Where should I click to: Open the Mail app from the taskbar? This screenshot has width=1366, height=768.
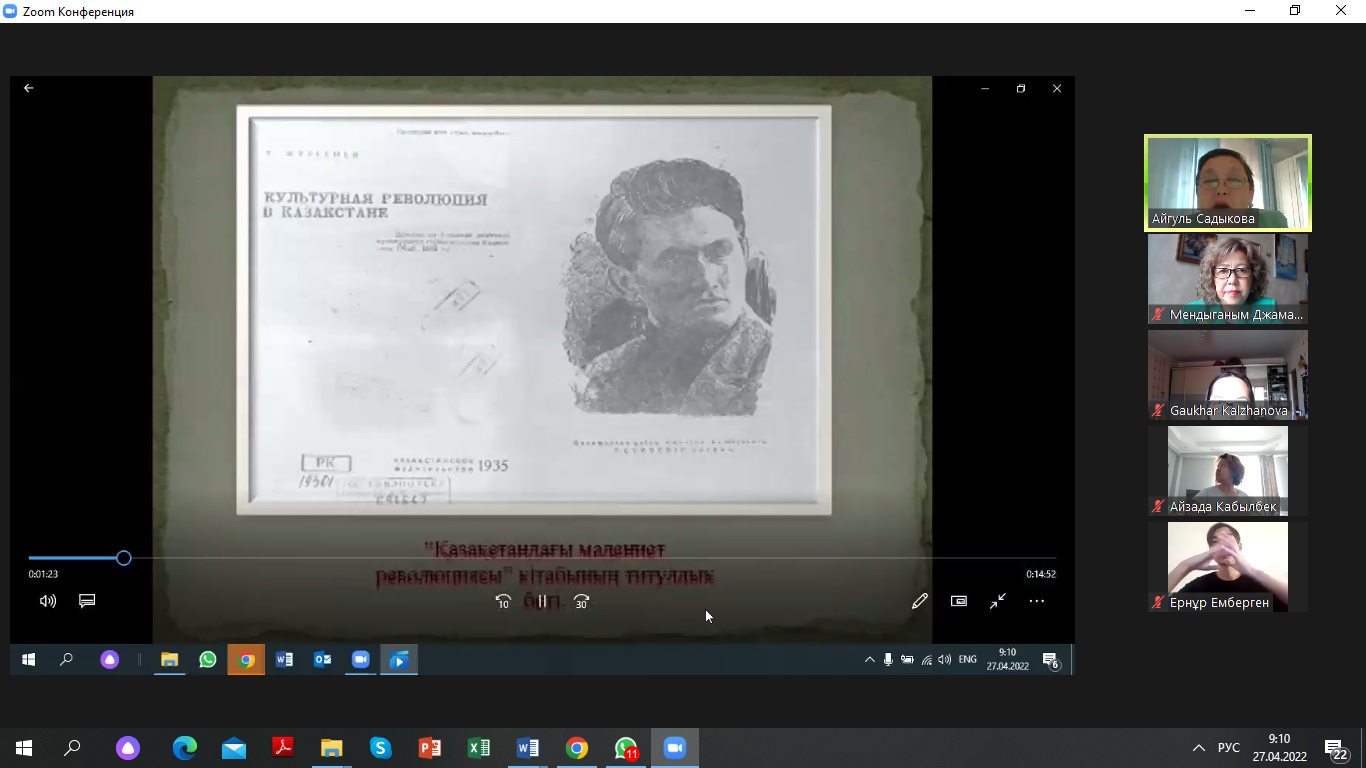(x=234, y=748)
